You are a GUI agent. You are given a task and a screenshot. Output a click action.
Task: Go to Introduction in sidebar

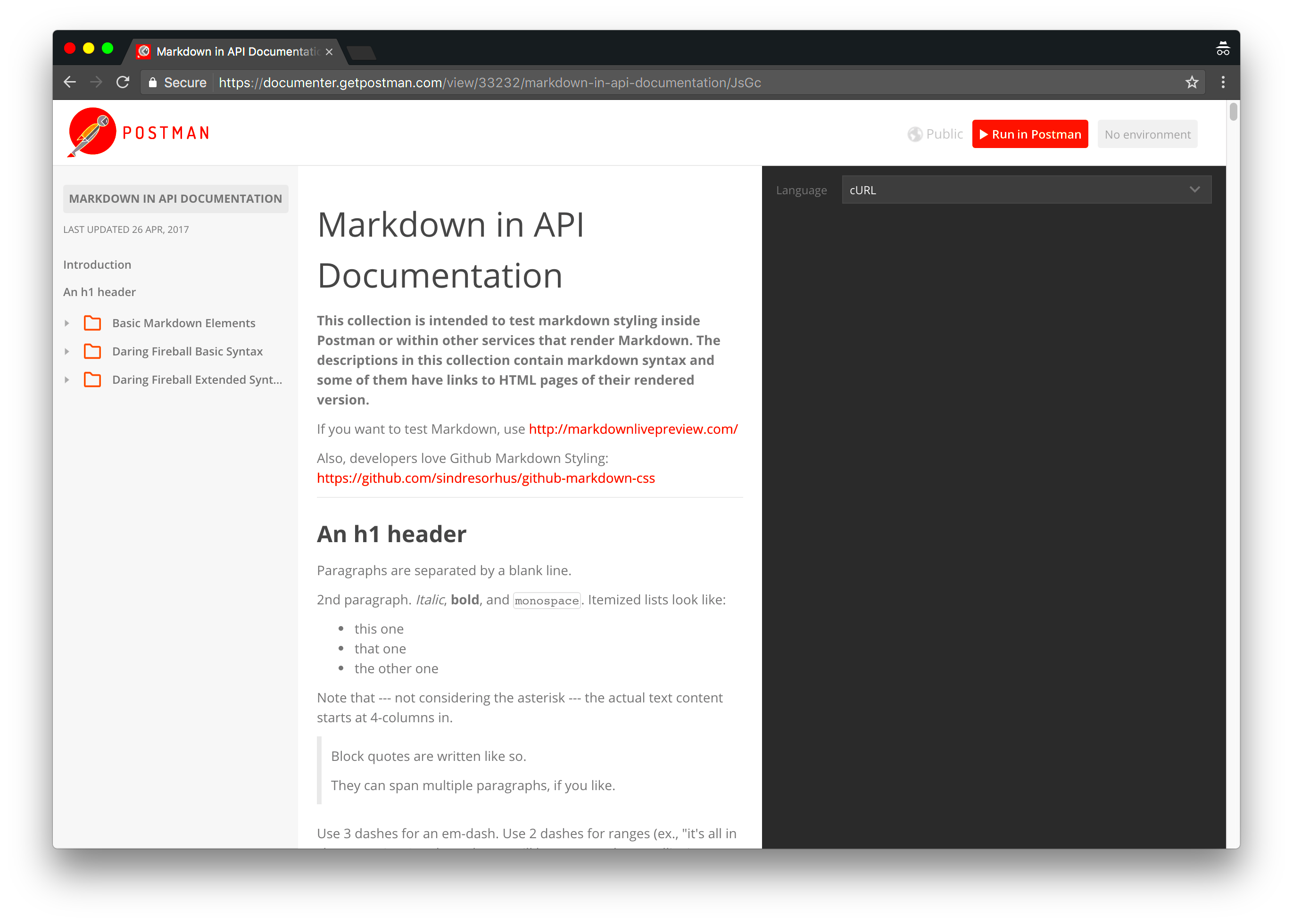97,264
